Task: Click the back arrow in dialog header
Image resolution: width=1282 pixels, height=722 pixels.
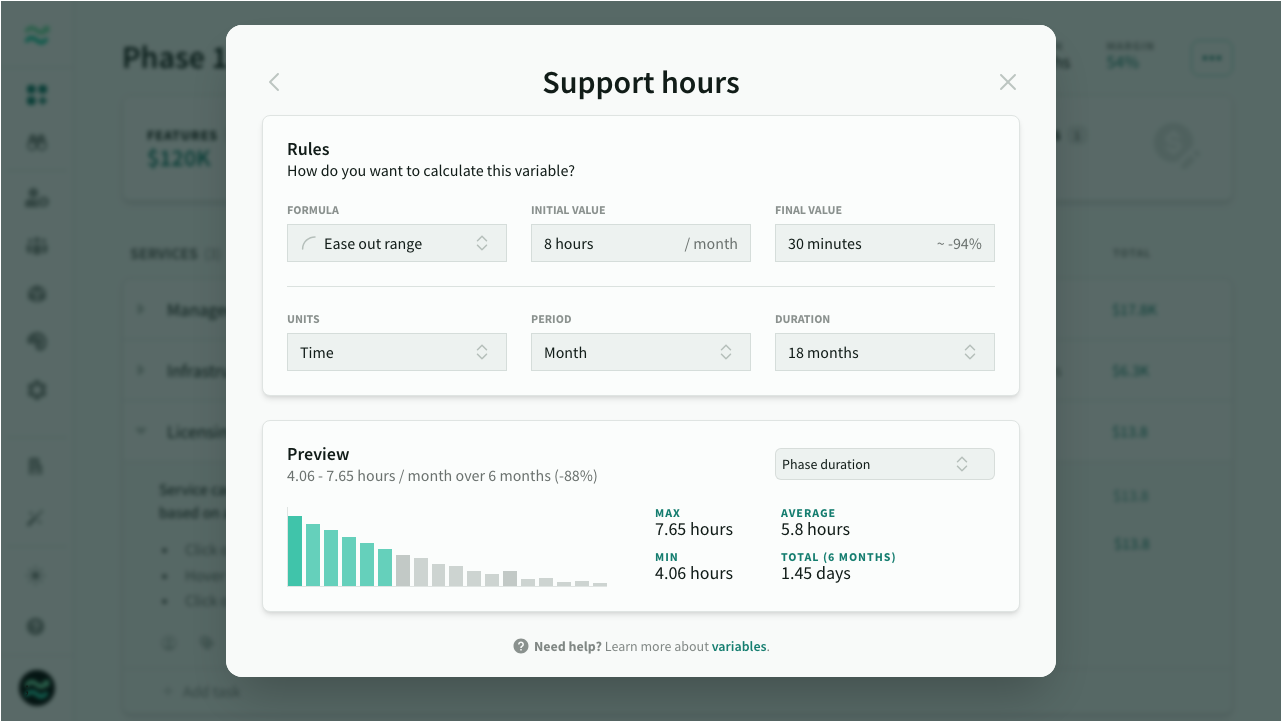Action: coord(274,82)
